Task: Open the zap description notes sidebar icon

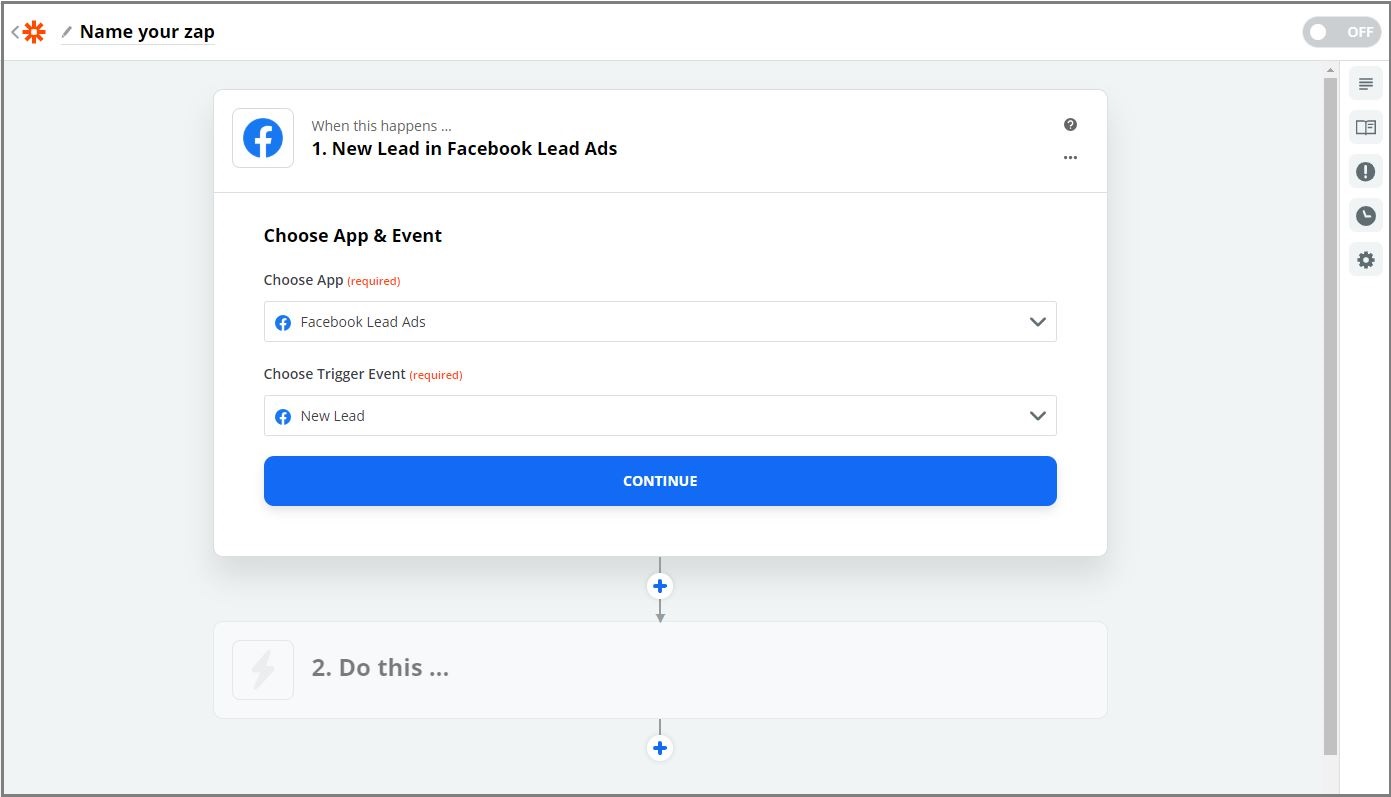Action: (1365, 84)
